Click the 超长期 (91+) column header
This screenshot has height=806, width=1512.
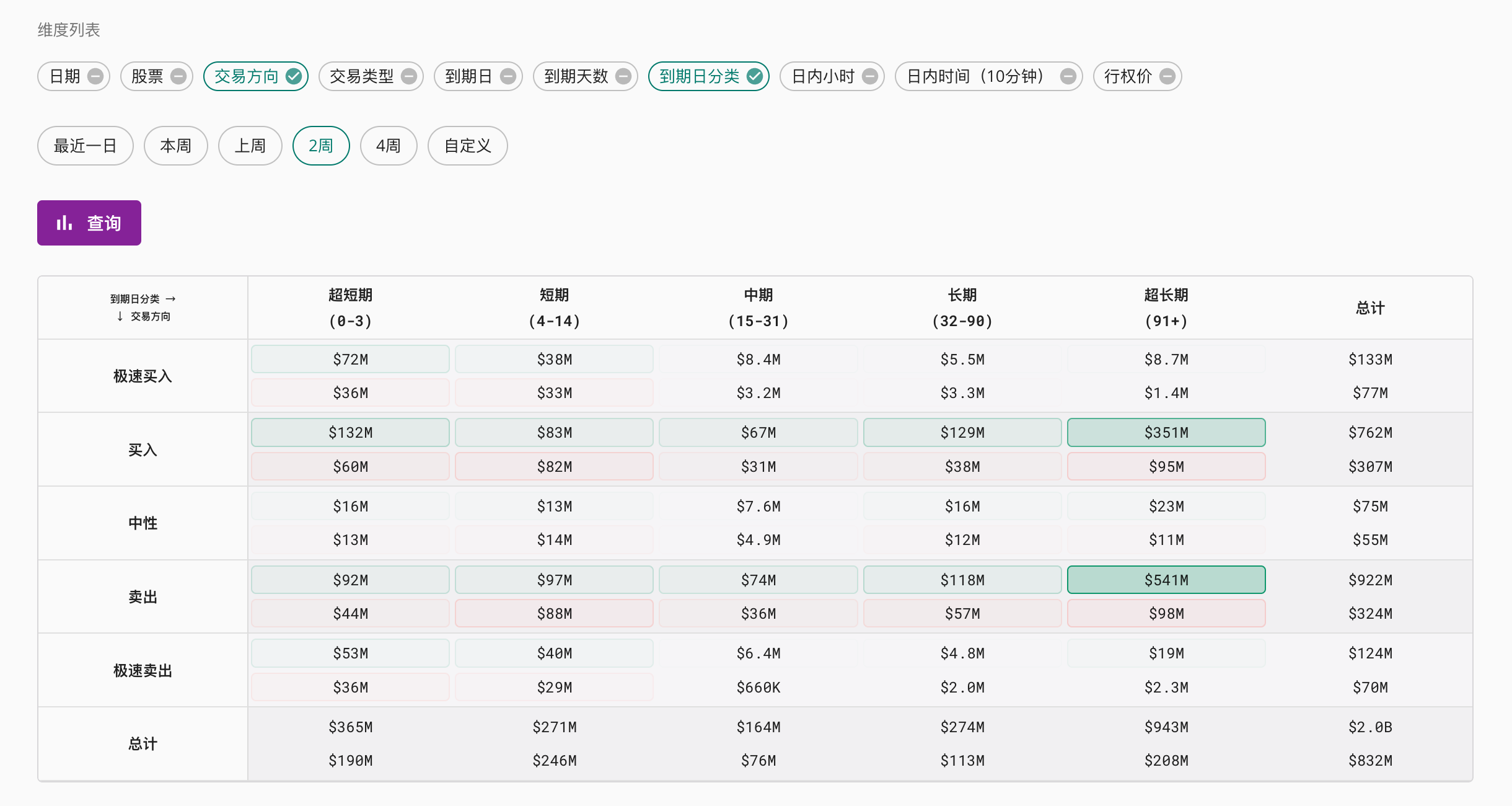(1166, 308)
